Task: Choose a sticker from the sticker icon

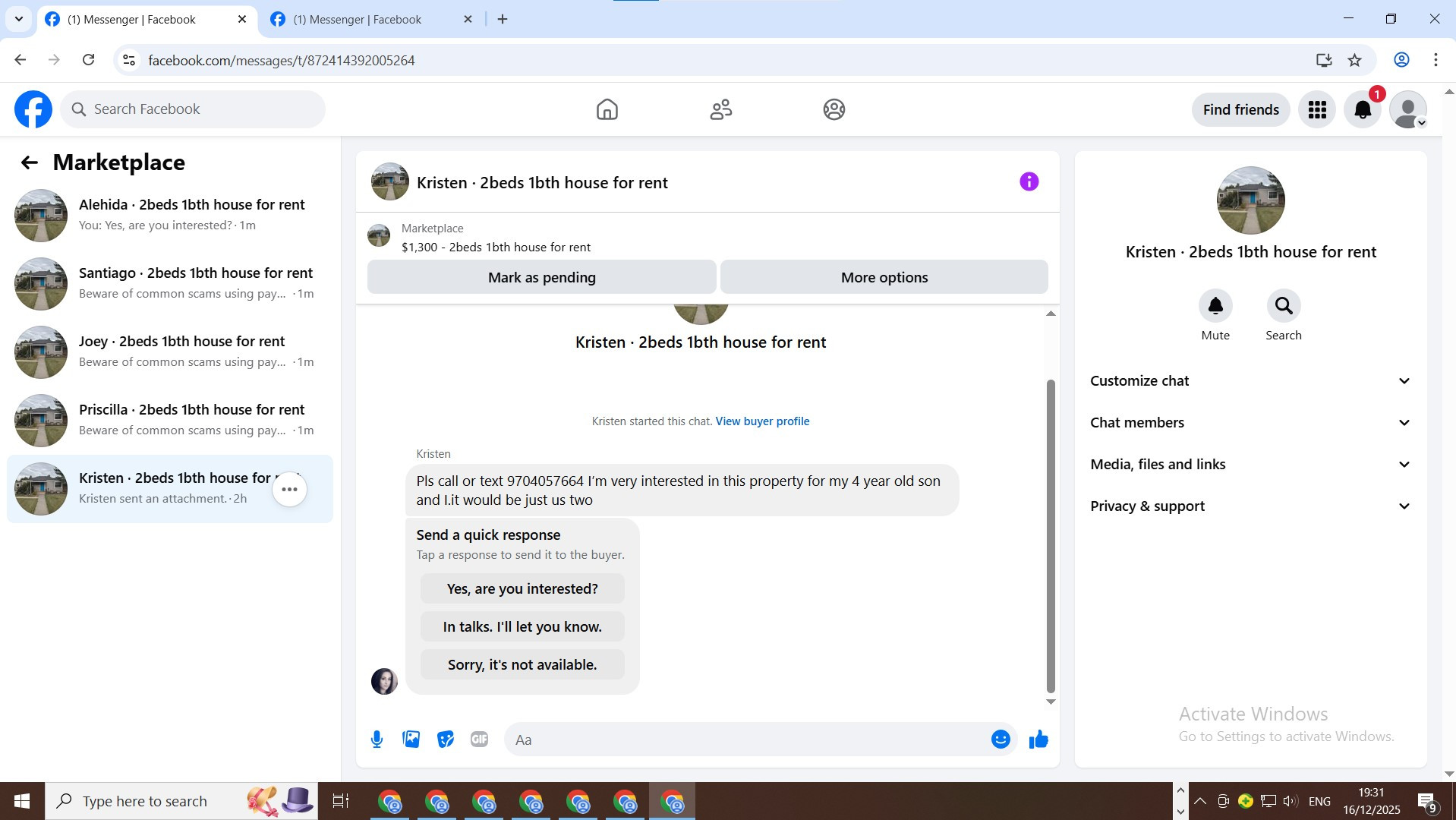Action: pyautogui.click(x=446, y=740)
